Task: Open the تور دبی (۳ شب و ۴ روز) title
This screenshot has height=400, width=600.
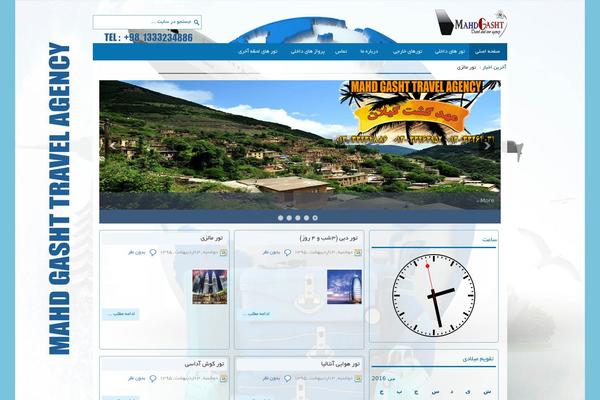Action: pos(329,238)
